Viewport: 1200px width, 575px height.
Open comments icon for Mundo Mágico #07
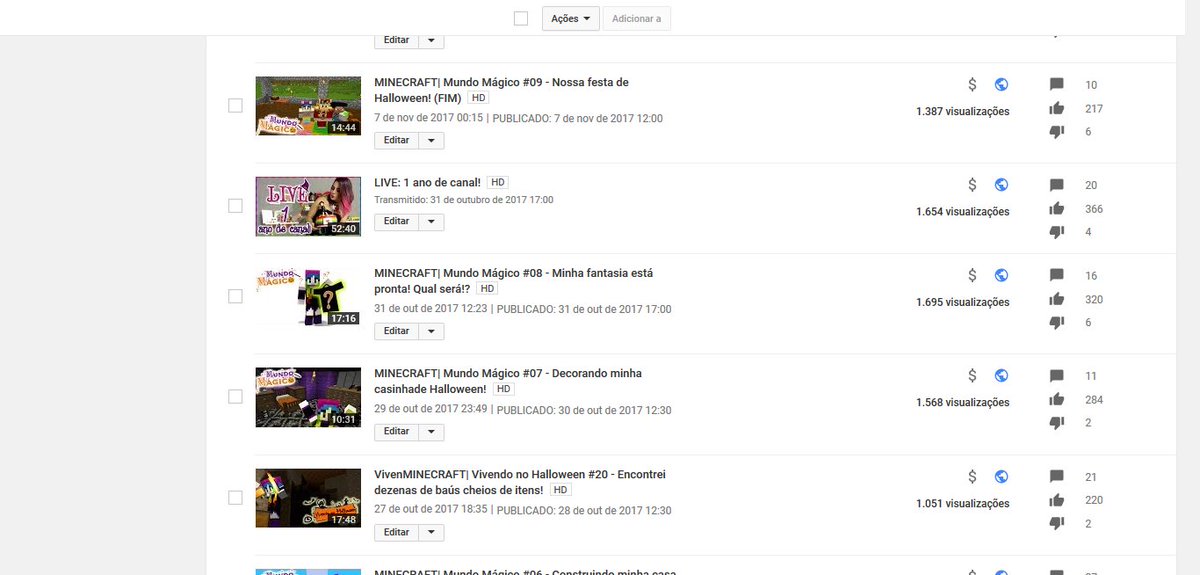tap(1056, 376)
